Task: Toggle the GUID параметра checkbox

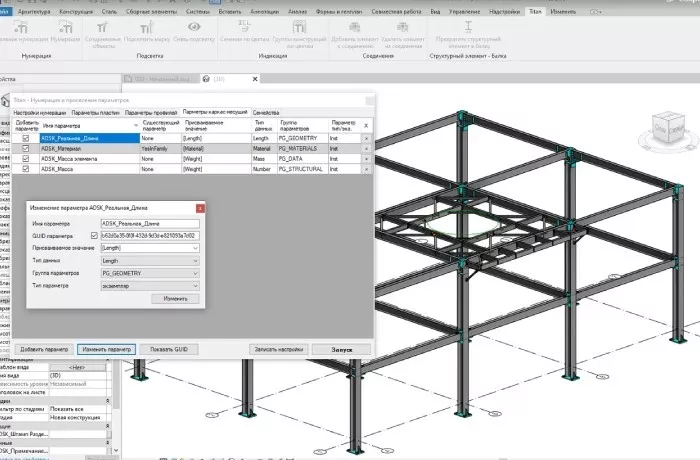Action: click(x=95, y=235)
